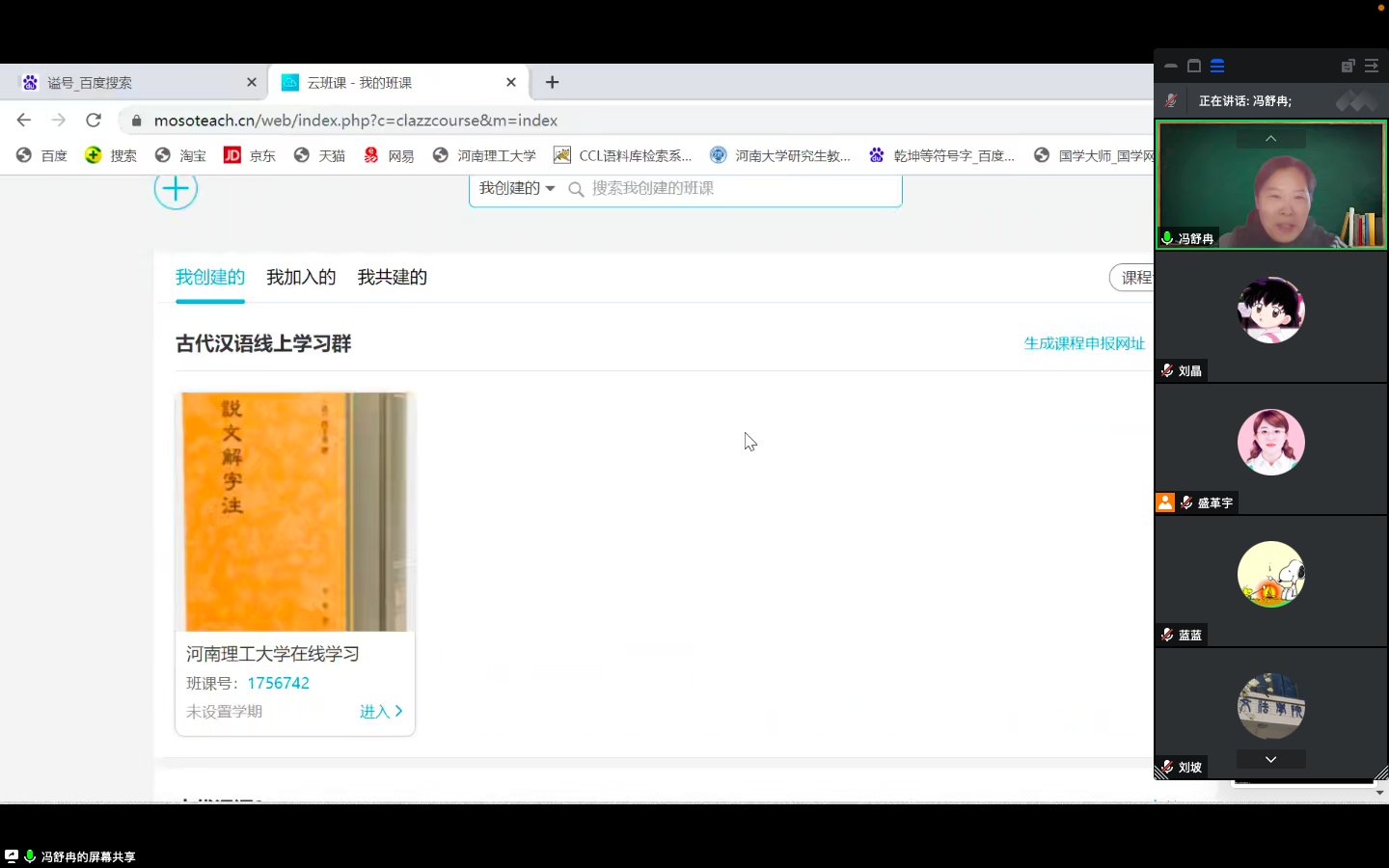1389x868 pixels.
Task: Go back using the browser back arrow
Action: click(24, 121)
